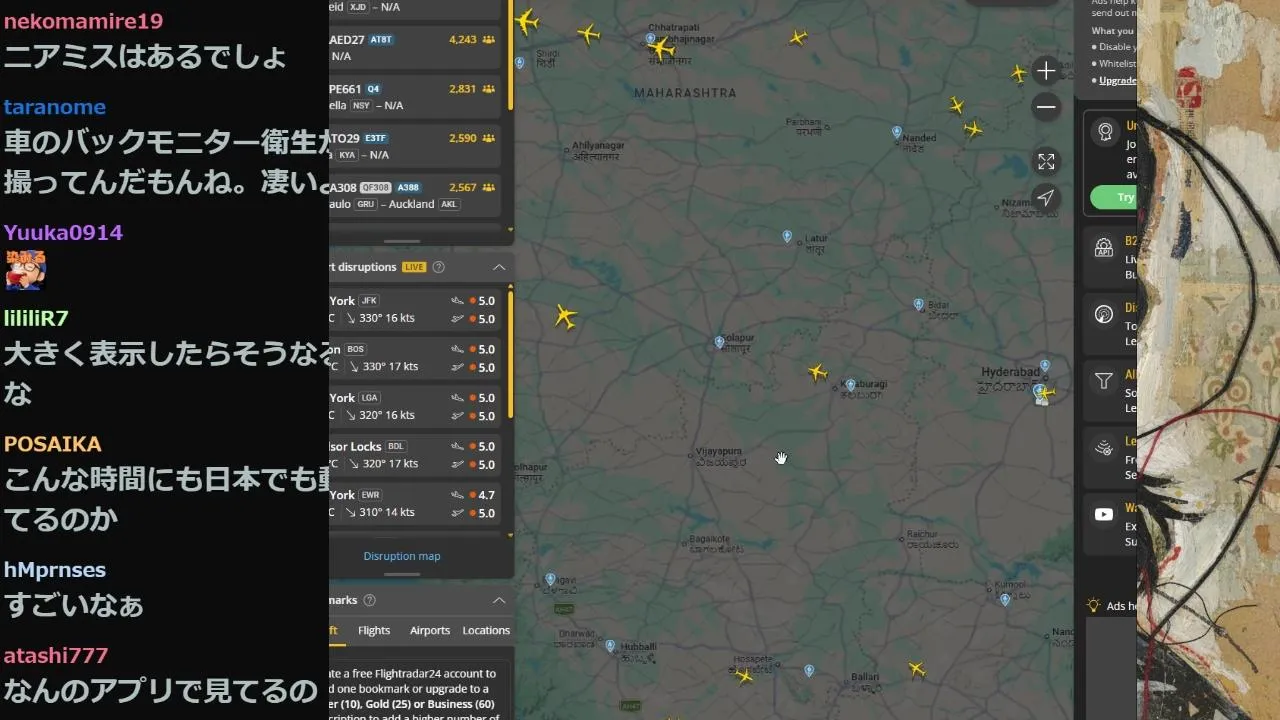Toggle fullscreen map view icon

(x=1046, y=161)
